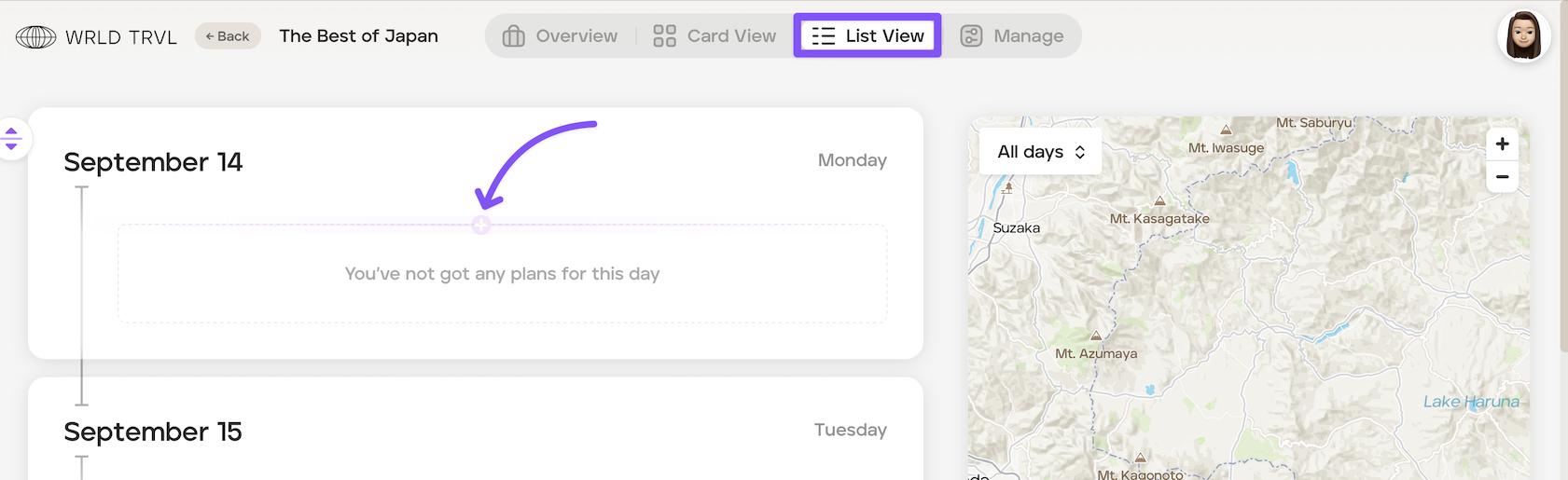Click the page vertical scrollbar
Screen dimensions: 1568x480
click(1563, 177)
